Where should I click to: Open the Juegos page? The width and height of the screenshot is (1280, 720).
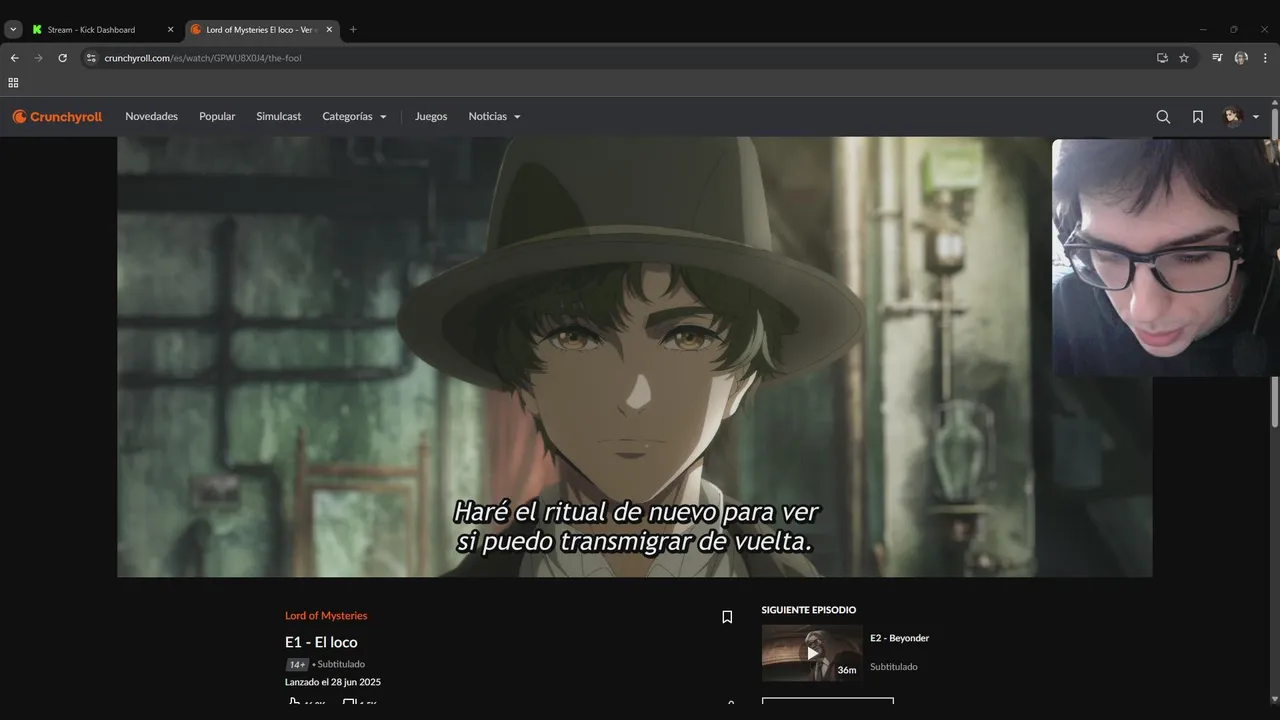(x=431, y=117)
